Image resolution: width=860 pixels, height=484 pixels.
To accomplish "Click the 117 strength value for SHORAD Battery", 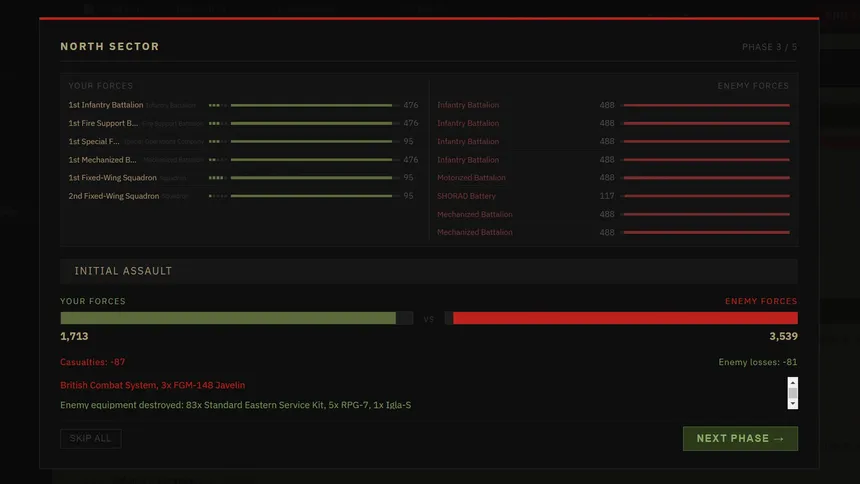I will [x=607, y=196].
